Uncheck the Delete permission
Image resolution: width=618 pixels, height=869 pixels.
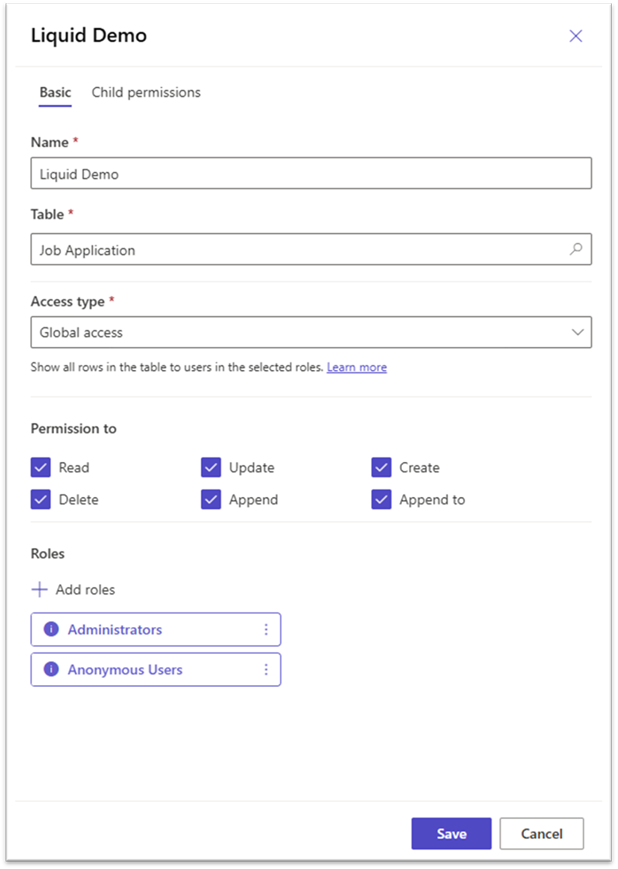pyautogui.click(x=40, y=499)
